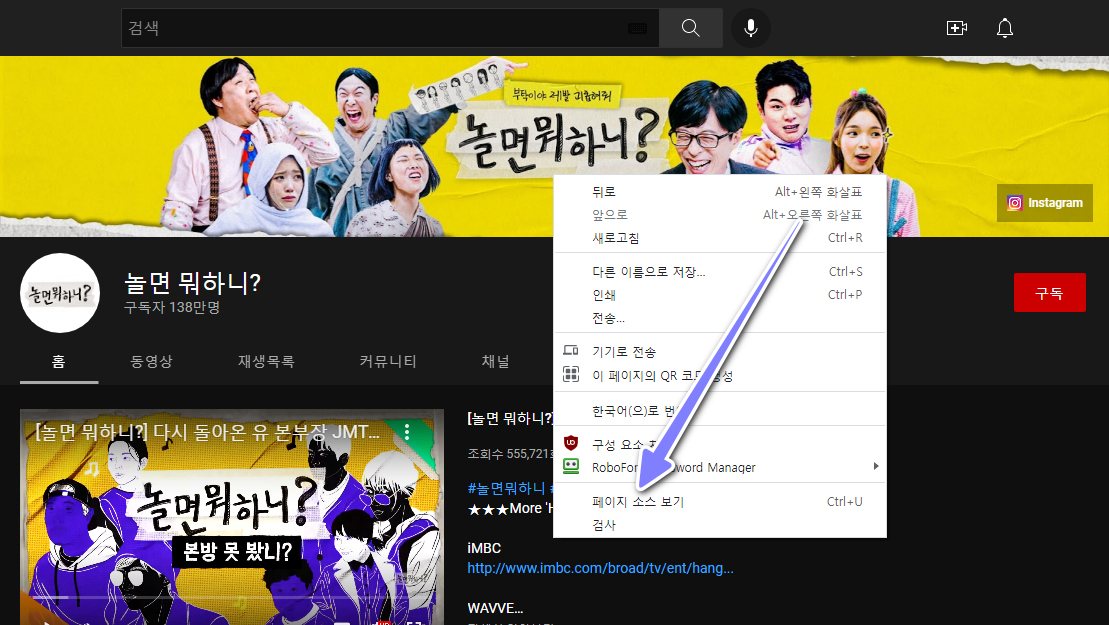Click the #놀면뭐하니 hashtag link
This screenshot has height=625, width=1109.
point(506,488)
